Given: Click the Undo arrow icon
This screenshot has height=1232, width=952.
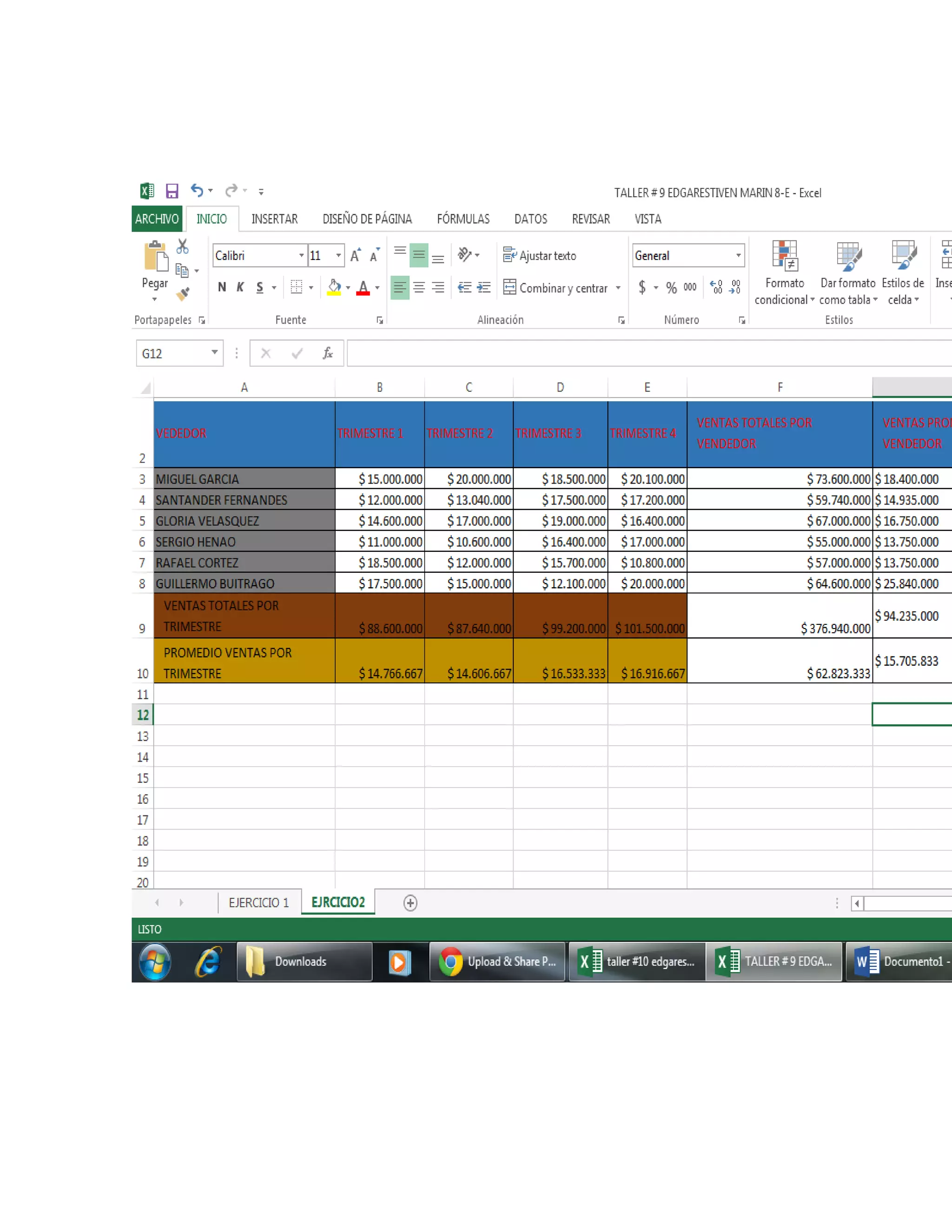Looking at the screenshot, I should tap(196, 191).
